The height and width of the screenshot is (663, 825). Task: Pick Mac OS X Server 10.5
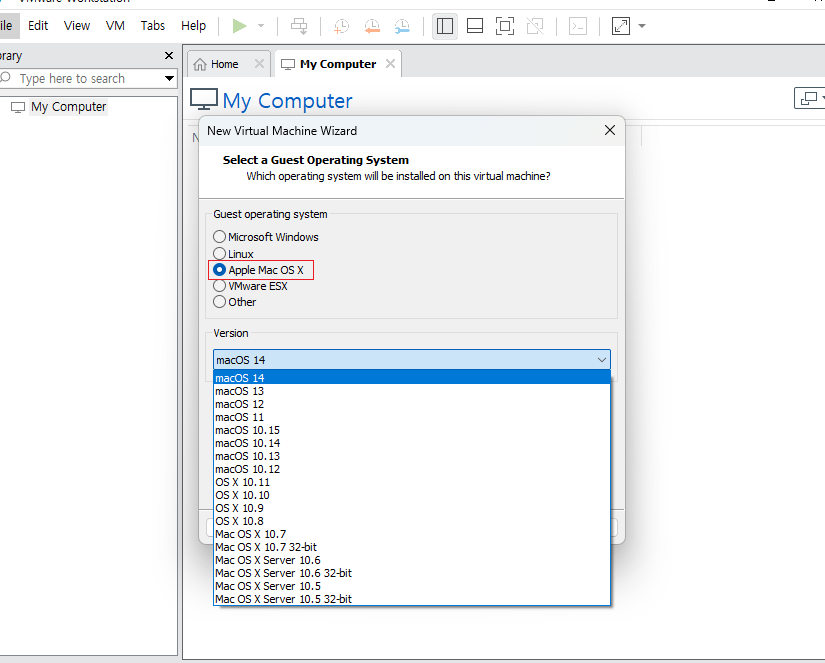[x=411, y=586]
